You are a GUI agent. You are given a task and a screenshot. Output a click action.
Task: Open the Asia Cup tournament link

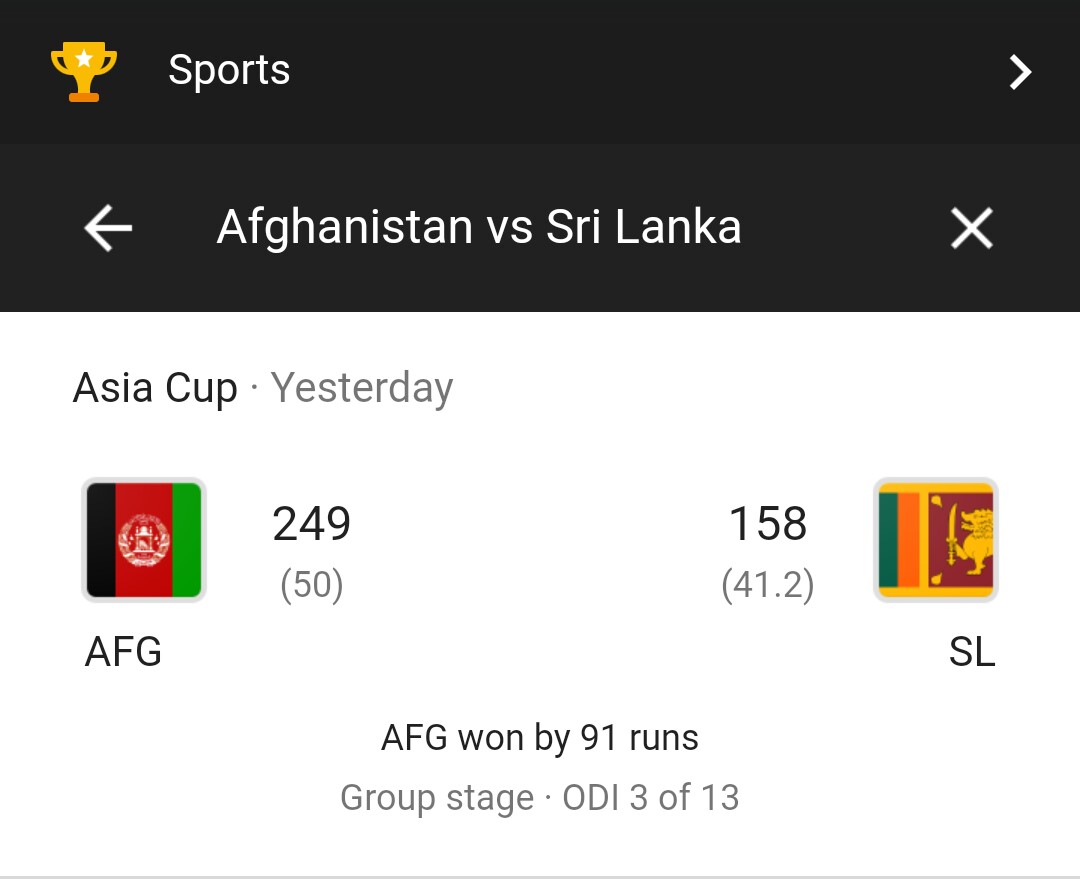(x=155, y=388)
